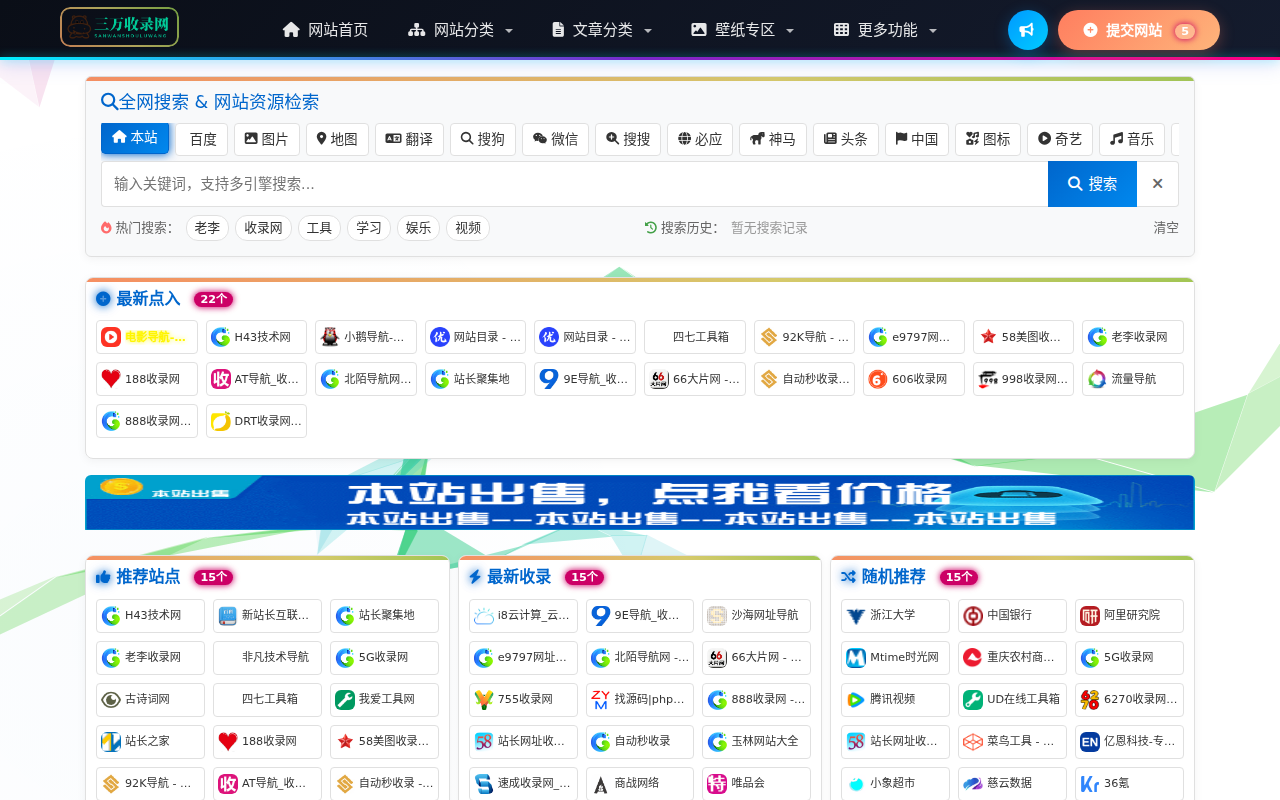This screenshot has height=800, width=1280.
Task: Open 浙江大学 in the 随机推荐 panel
Action: (x=894, y=615)
